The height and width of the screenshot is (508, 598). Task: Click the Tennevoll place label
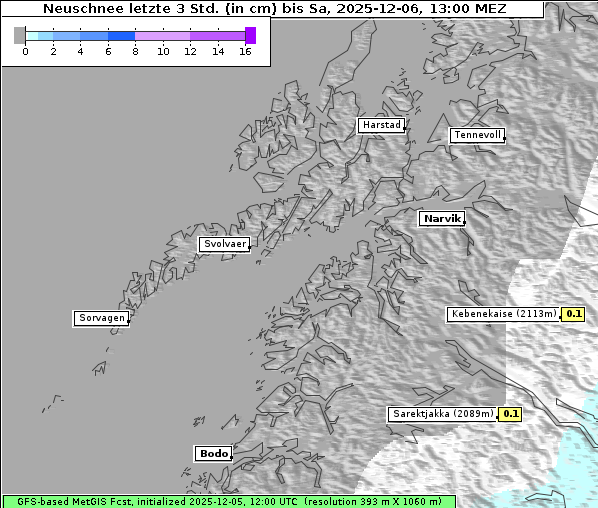pos(477,135)
